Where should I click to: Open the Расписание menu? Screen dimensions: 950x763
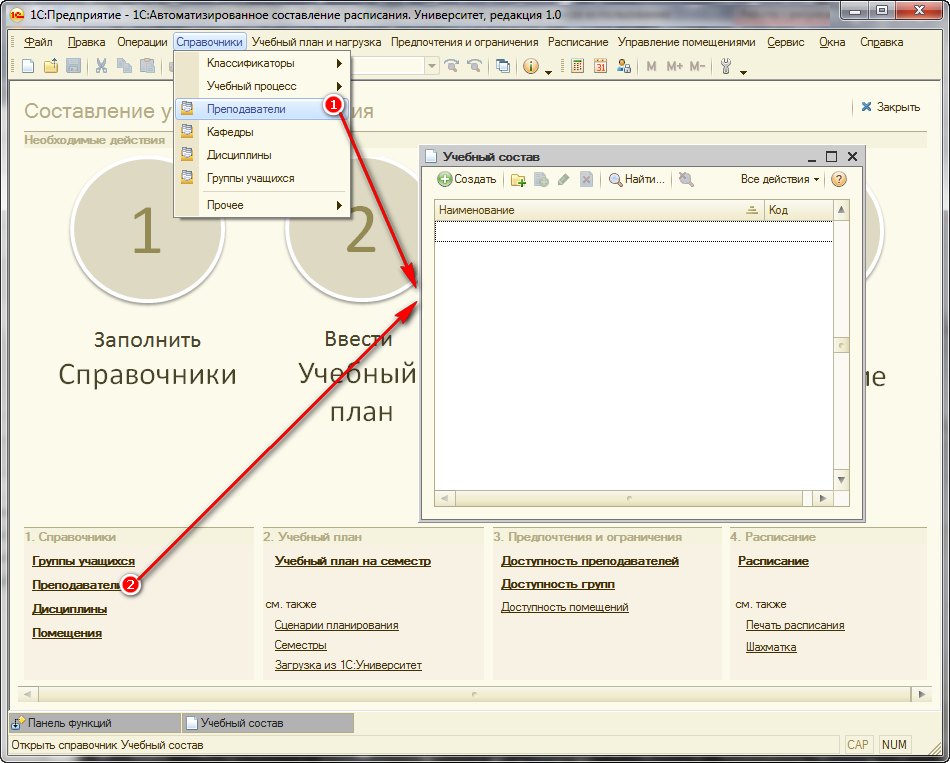578,42
